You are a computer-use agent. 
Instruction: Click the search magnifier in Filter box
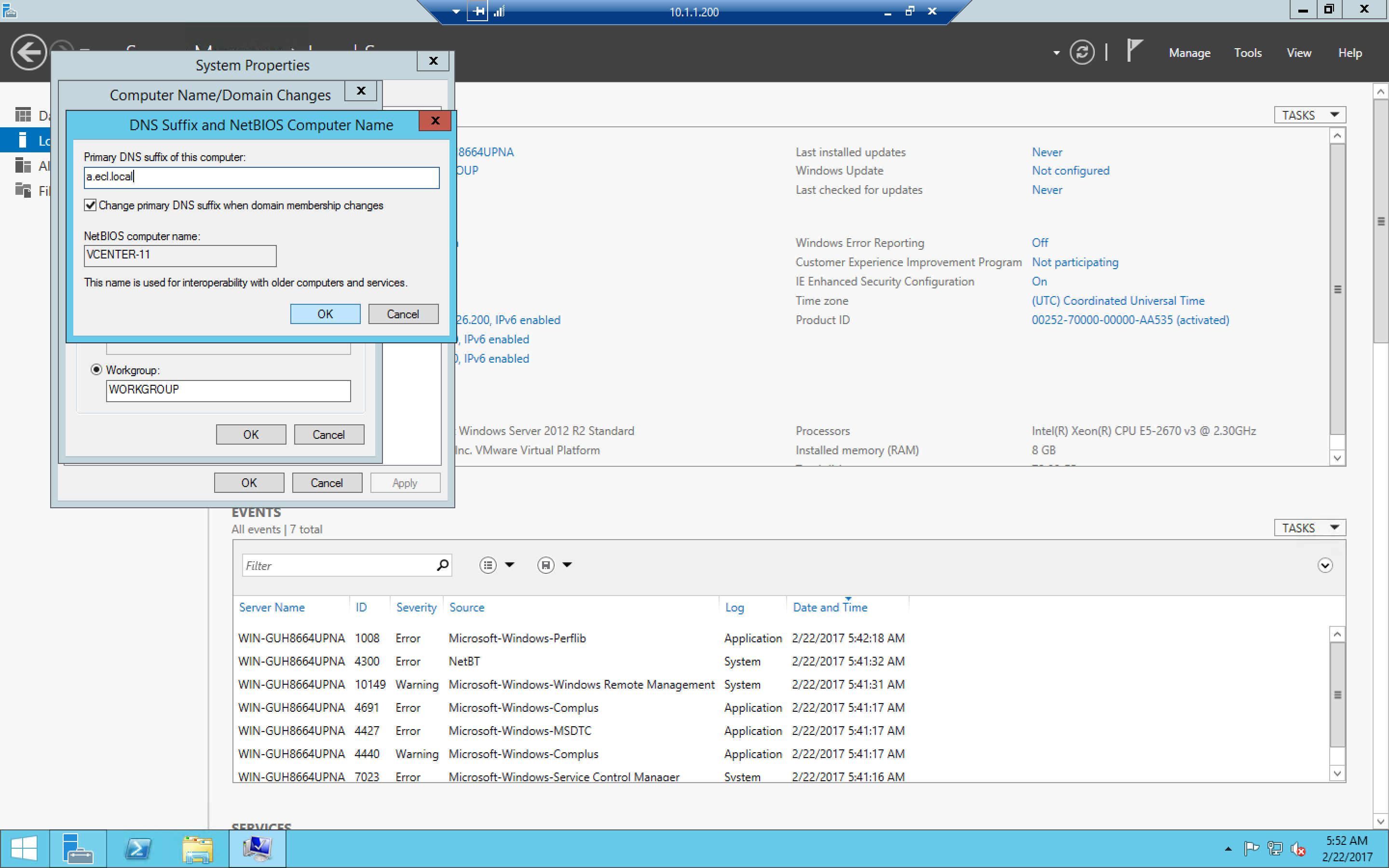click(442, 565)
